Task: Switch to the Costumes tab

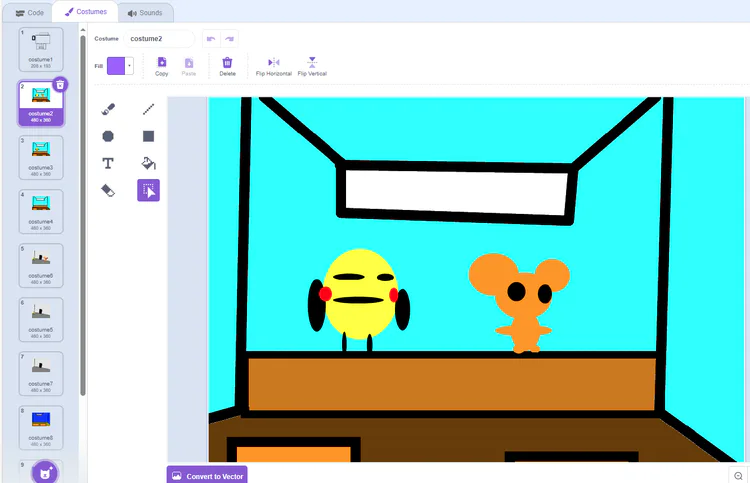Action: click(x=86, y=11)
